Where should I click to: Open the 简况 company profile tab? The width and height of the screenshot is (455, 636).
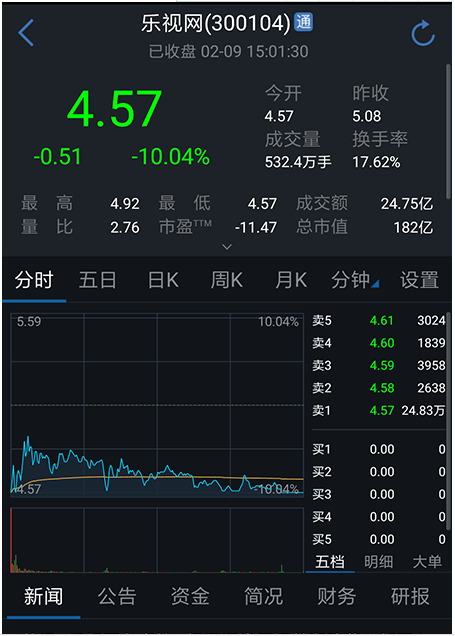click(264, 597)
